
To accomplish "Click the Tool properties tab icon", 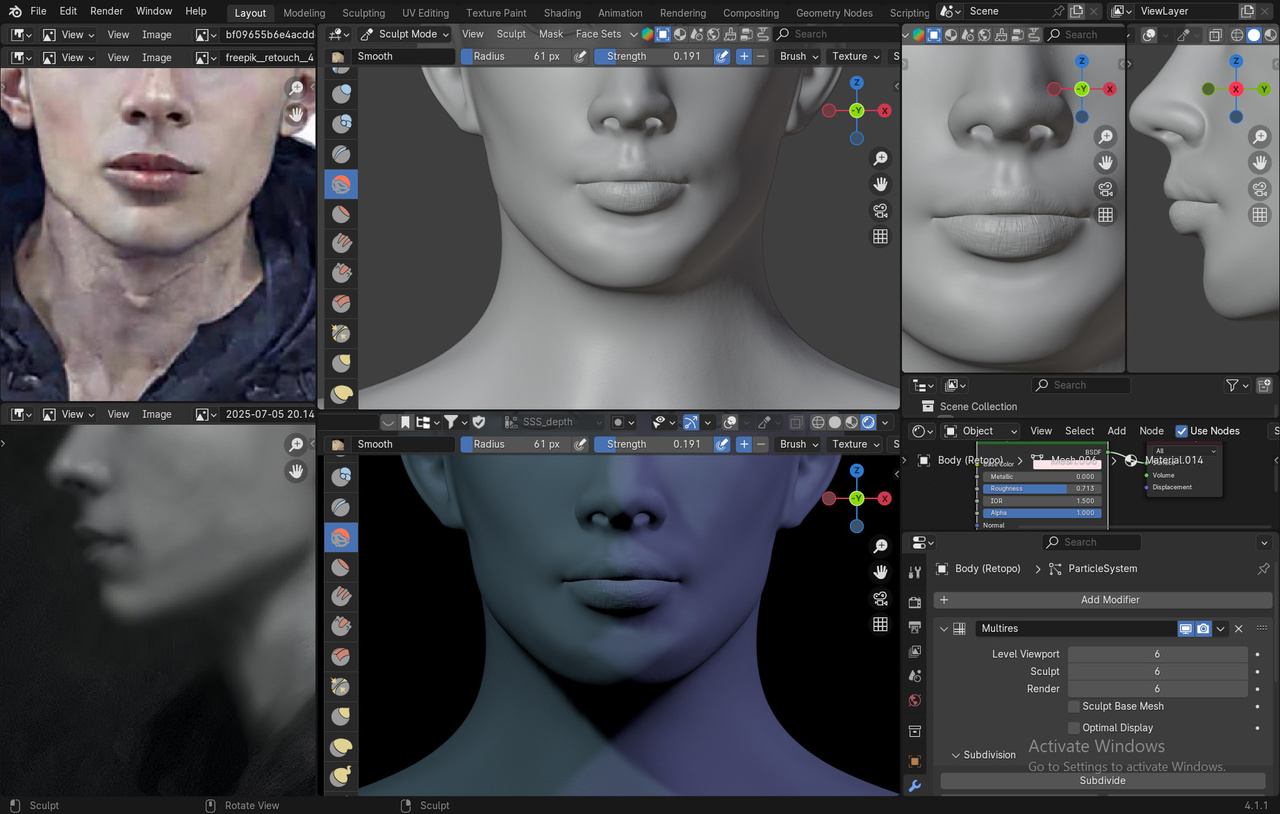I will coord(914,572).
